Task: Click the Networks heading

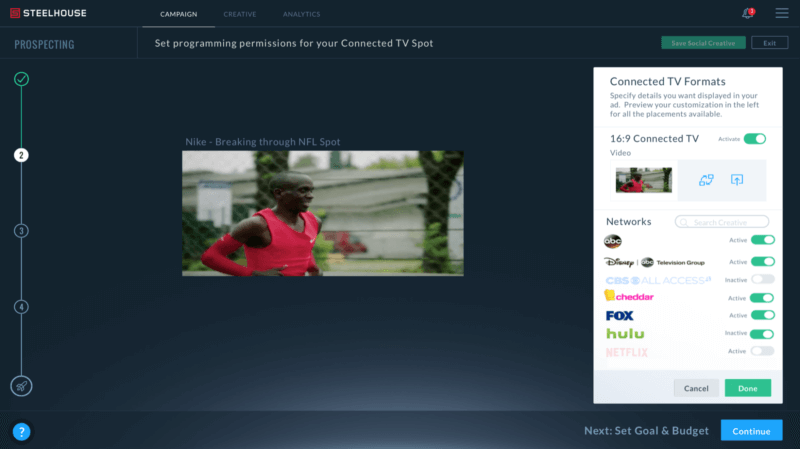Action: pyautogui.click(x=629, y=221)
